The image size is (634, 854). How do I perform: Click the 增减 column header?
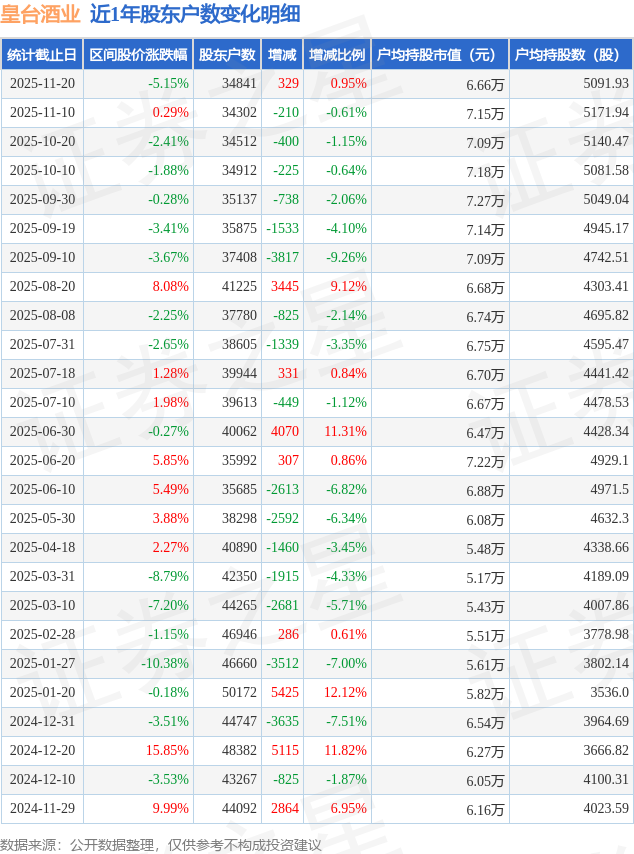pos(283,55)
